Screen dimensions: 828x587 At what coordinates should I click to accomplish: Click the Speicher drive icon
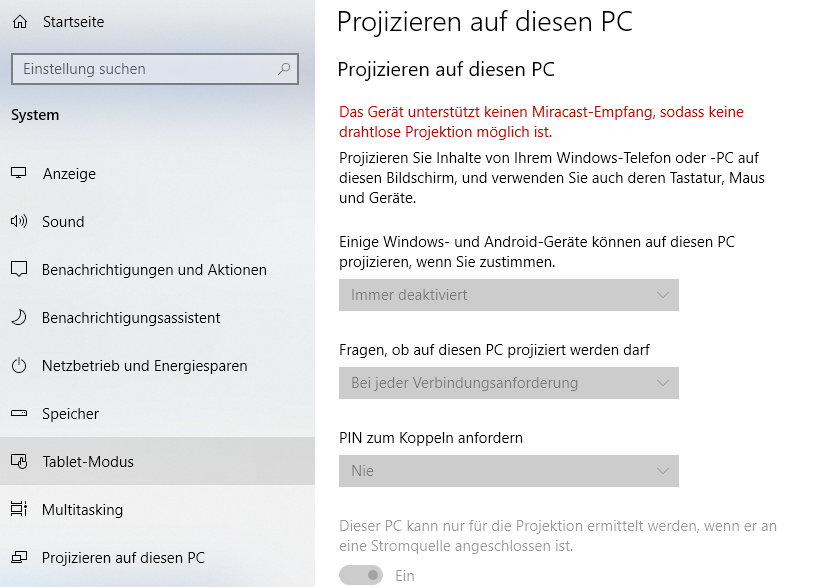(x=18, y=413)
